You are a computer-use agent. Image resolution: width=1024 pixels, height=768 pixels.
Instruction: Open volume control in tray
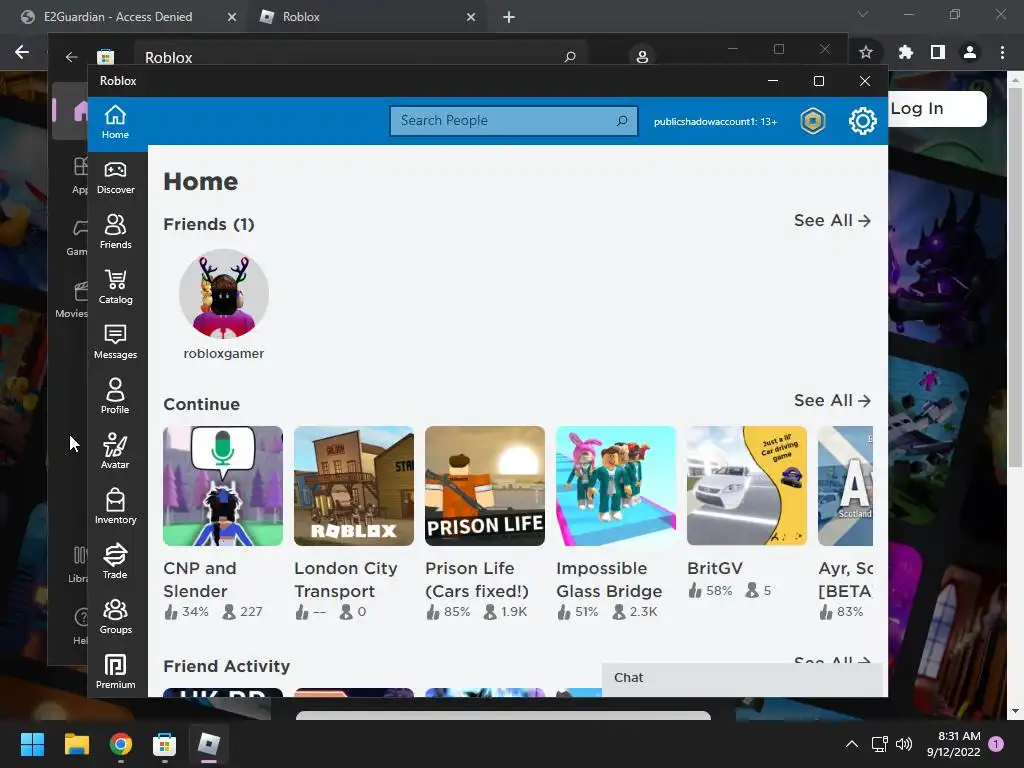[904, 744]
